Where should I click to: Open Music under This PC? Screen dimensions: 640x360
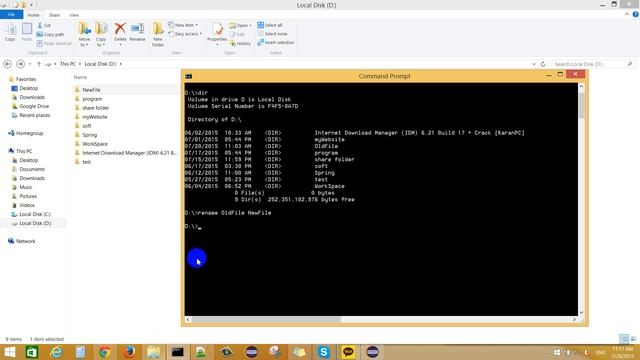[26, 187]
